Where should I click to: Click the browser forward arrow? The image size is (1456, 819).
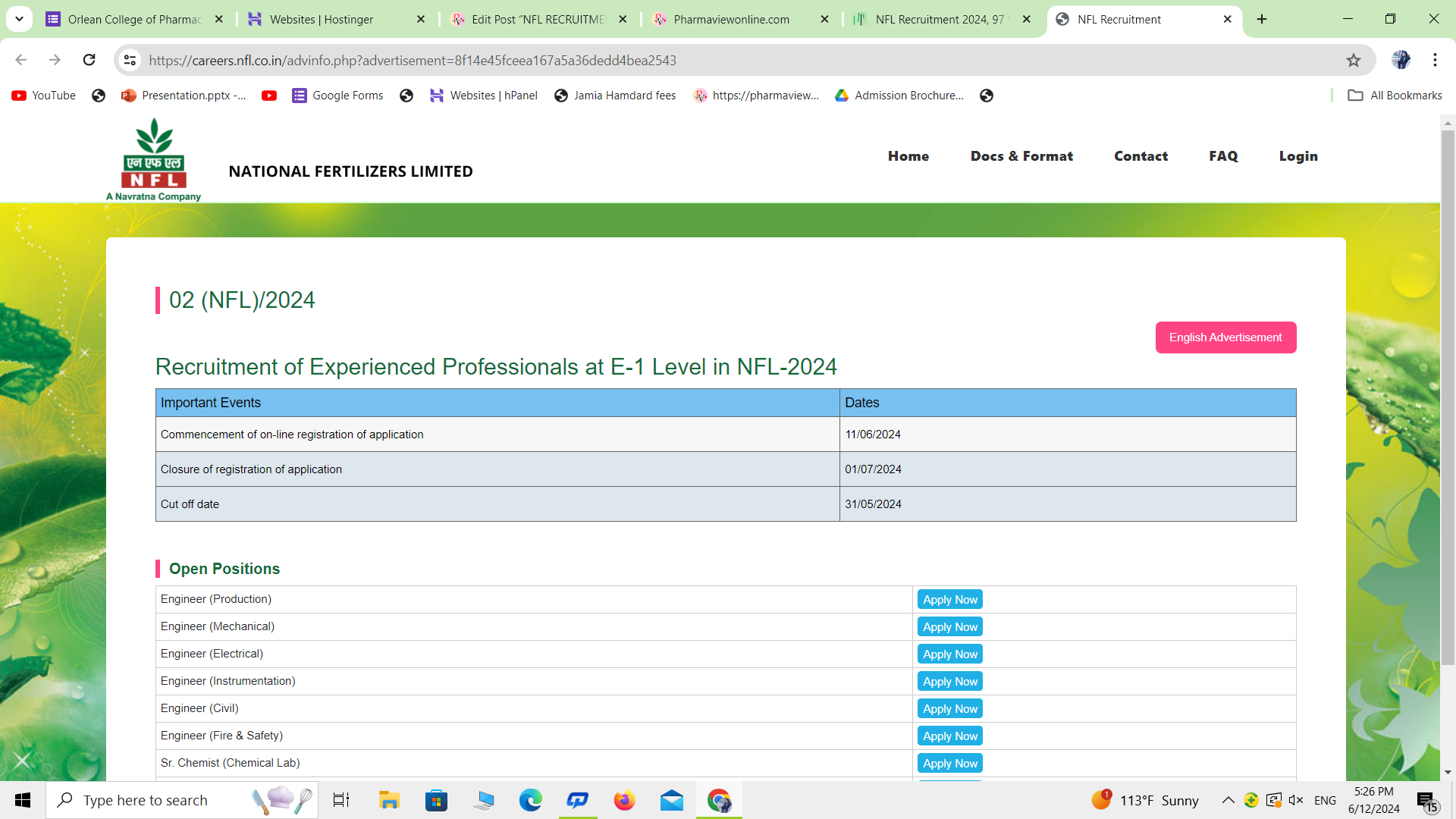55,60
